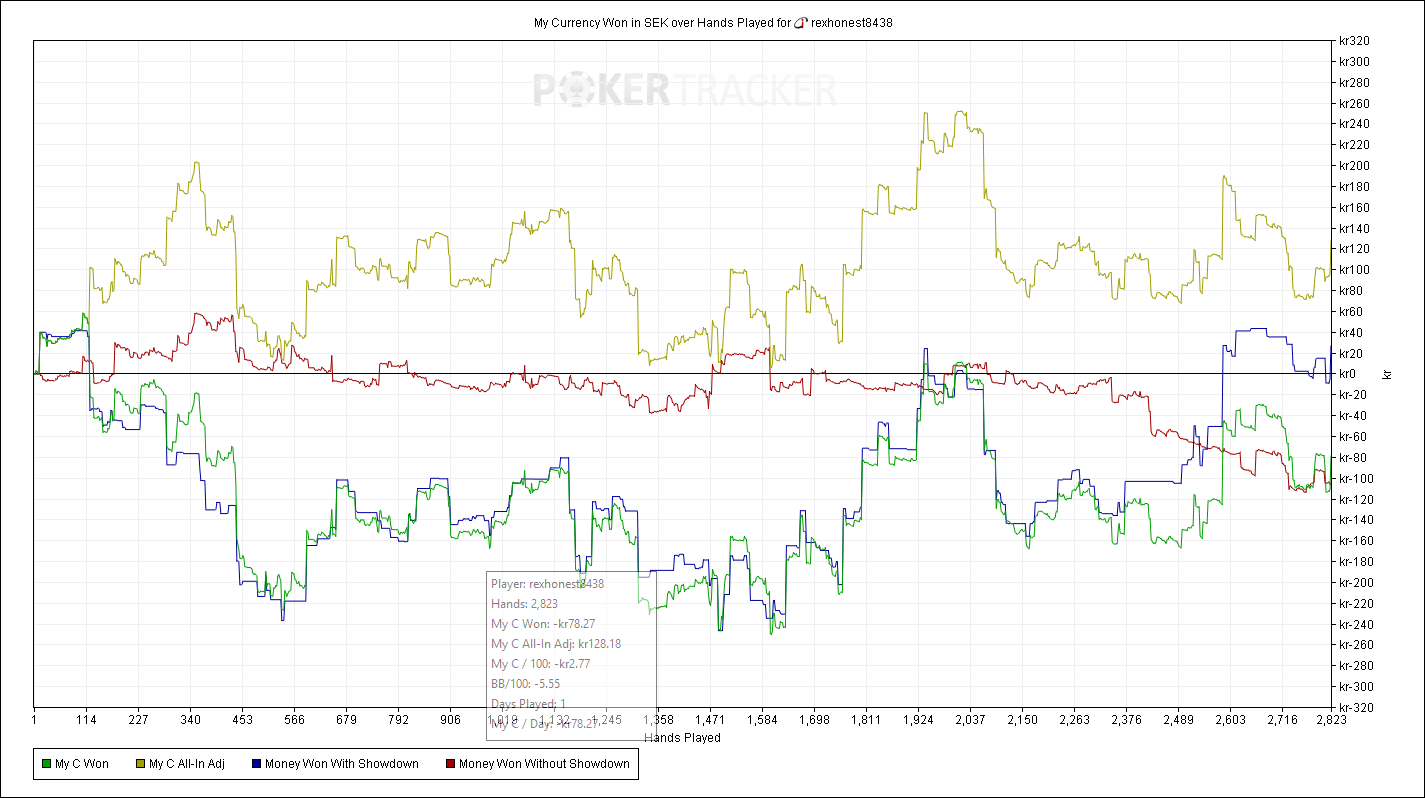The width and height of the screenshot is (1425, 798).
Task: Click the olive My C All-In Adj legend swatch
Action: pyautogui.click(x=138, y=764)
